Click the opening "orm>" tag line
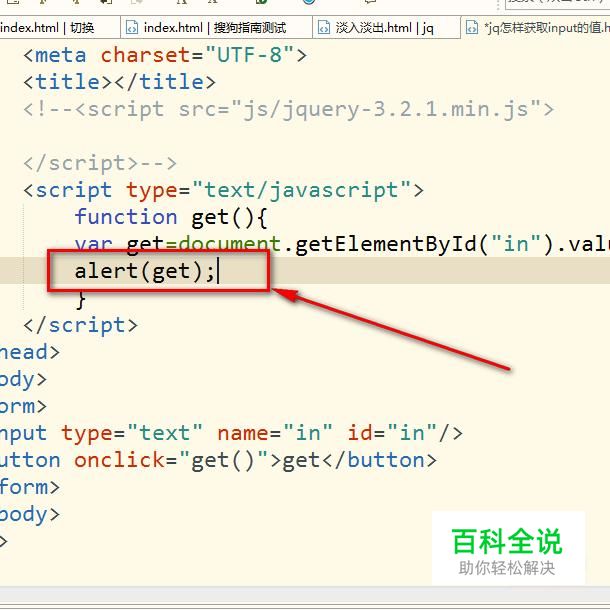610x610 pixels. [23, 407]
